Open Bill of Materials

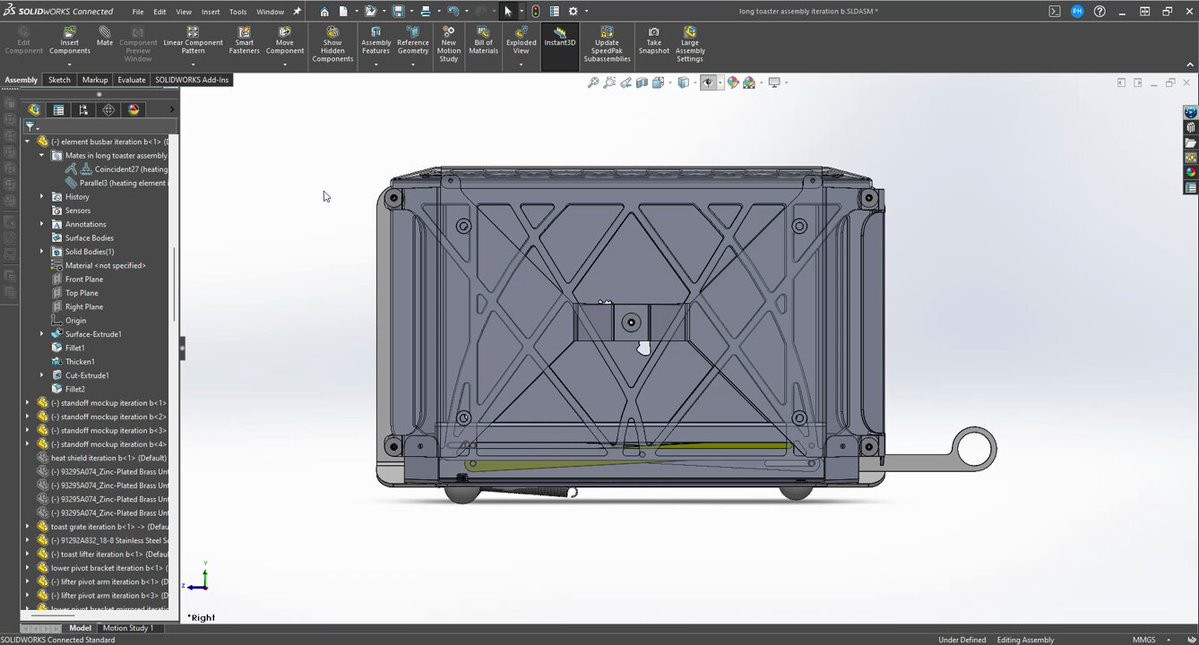[483, 41]
